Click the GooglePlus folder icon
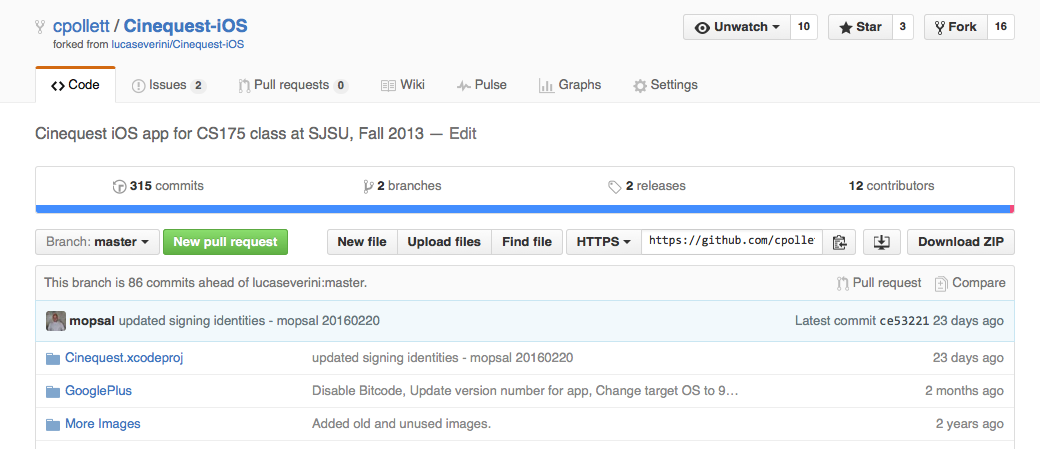Viewport: 1040px width, 449px height. tap(53, 391)
